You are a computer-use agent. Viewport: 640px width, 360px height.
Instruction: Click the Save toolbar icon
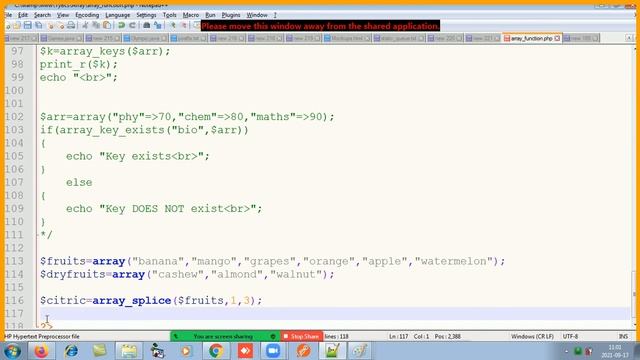27,26
